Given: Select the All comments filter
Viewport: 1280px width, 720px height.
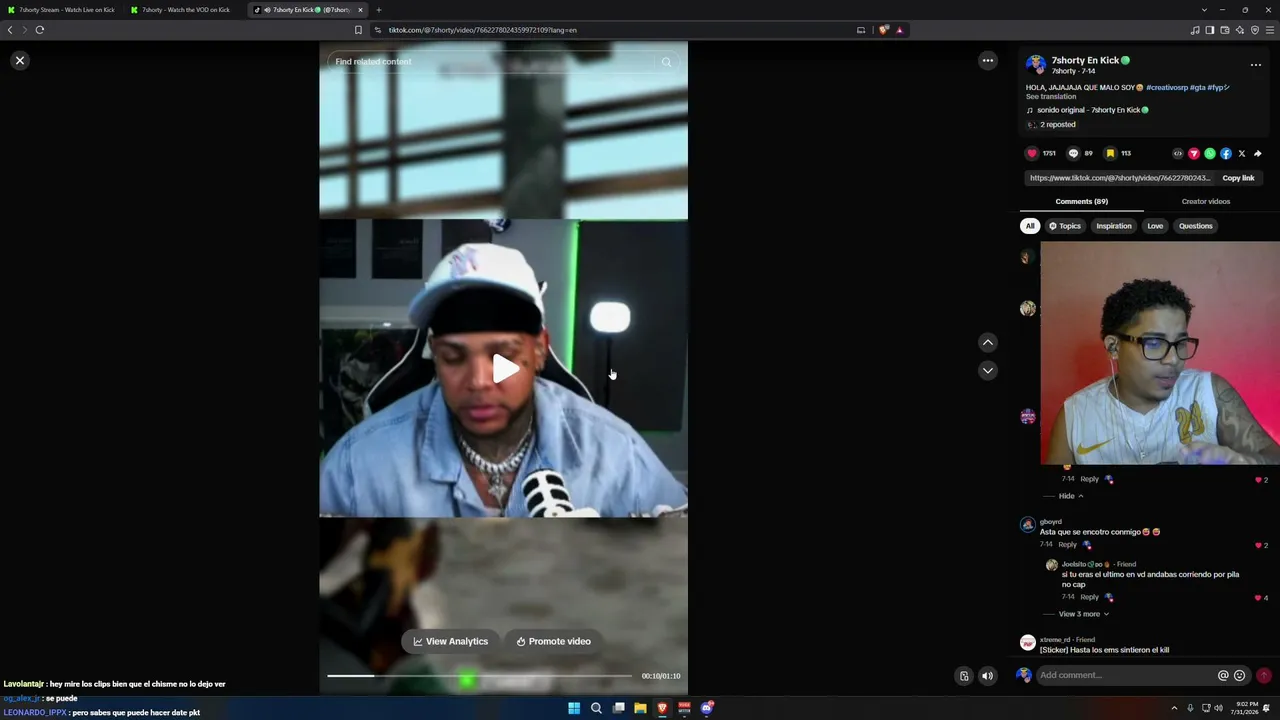Looking at the screenshot, I should click(1030, 226).
